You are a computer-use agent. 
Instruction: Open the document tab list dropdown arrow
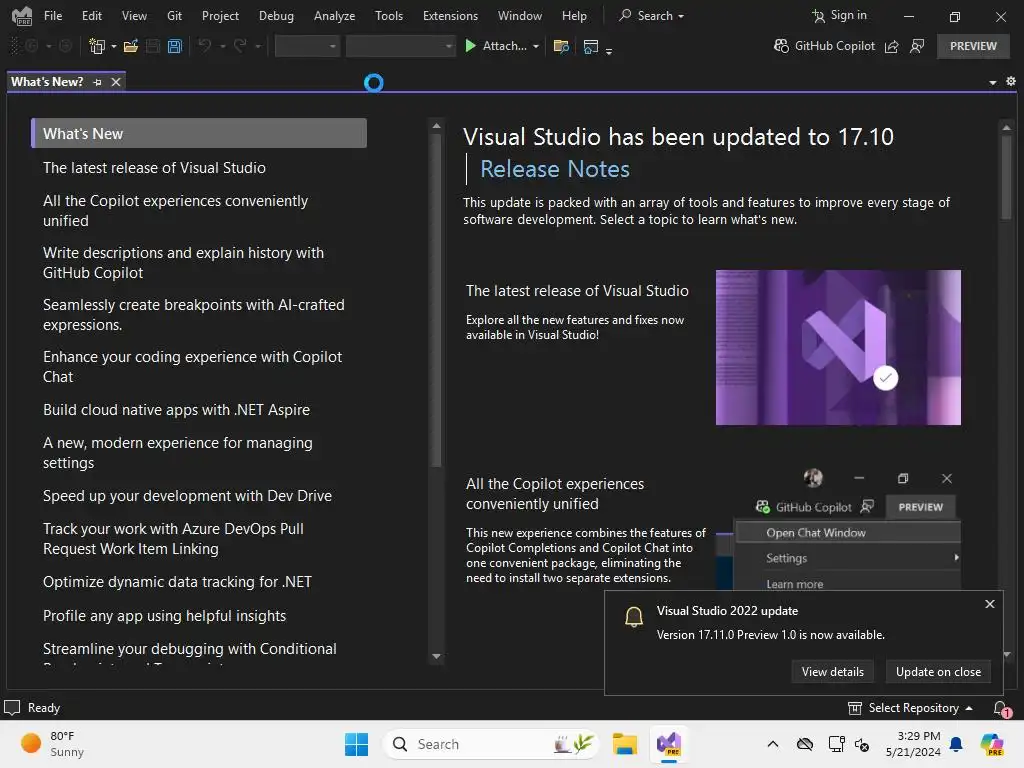(993, 82)
